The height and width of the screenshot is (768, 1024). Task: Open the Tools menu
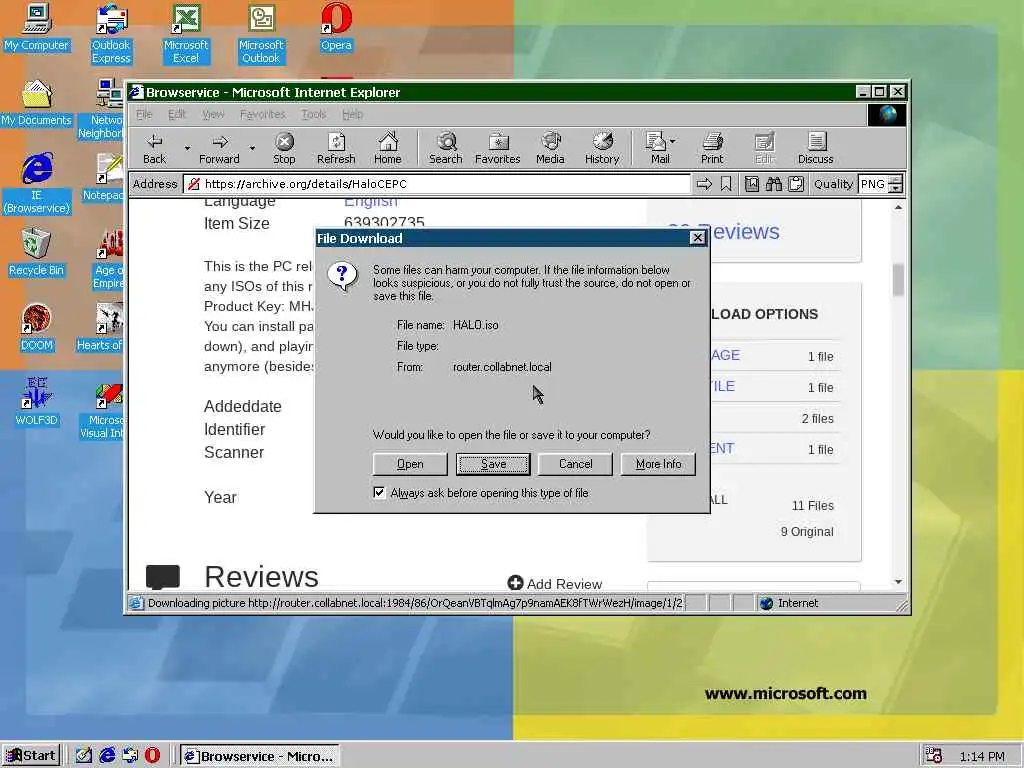pos(313,114)
